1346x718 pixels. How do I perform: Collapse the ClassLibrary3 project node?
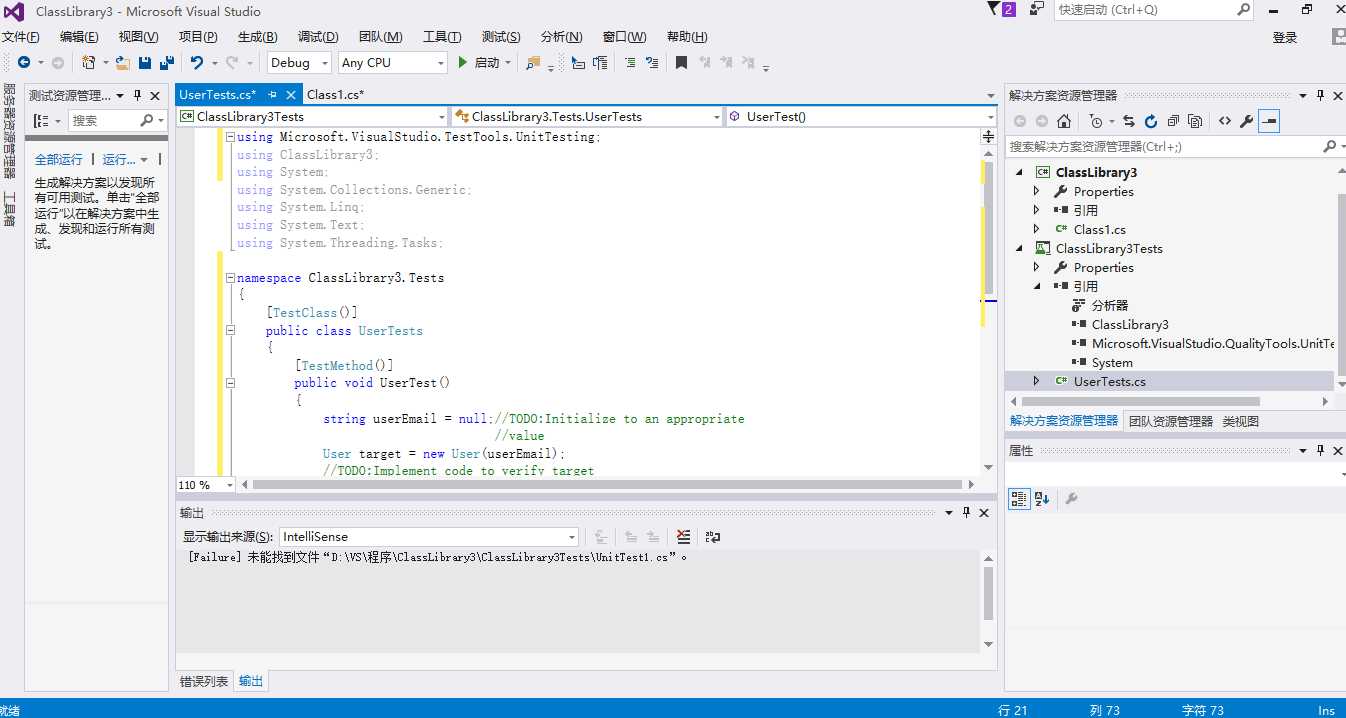tap(1020, 172)
